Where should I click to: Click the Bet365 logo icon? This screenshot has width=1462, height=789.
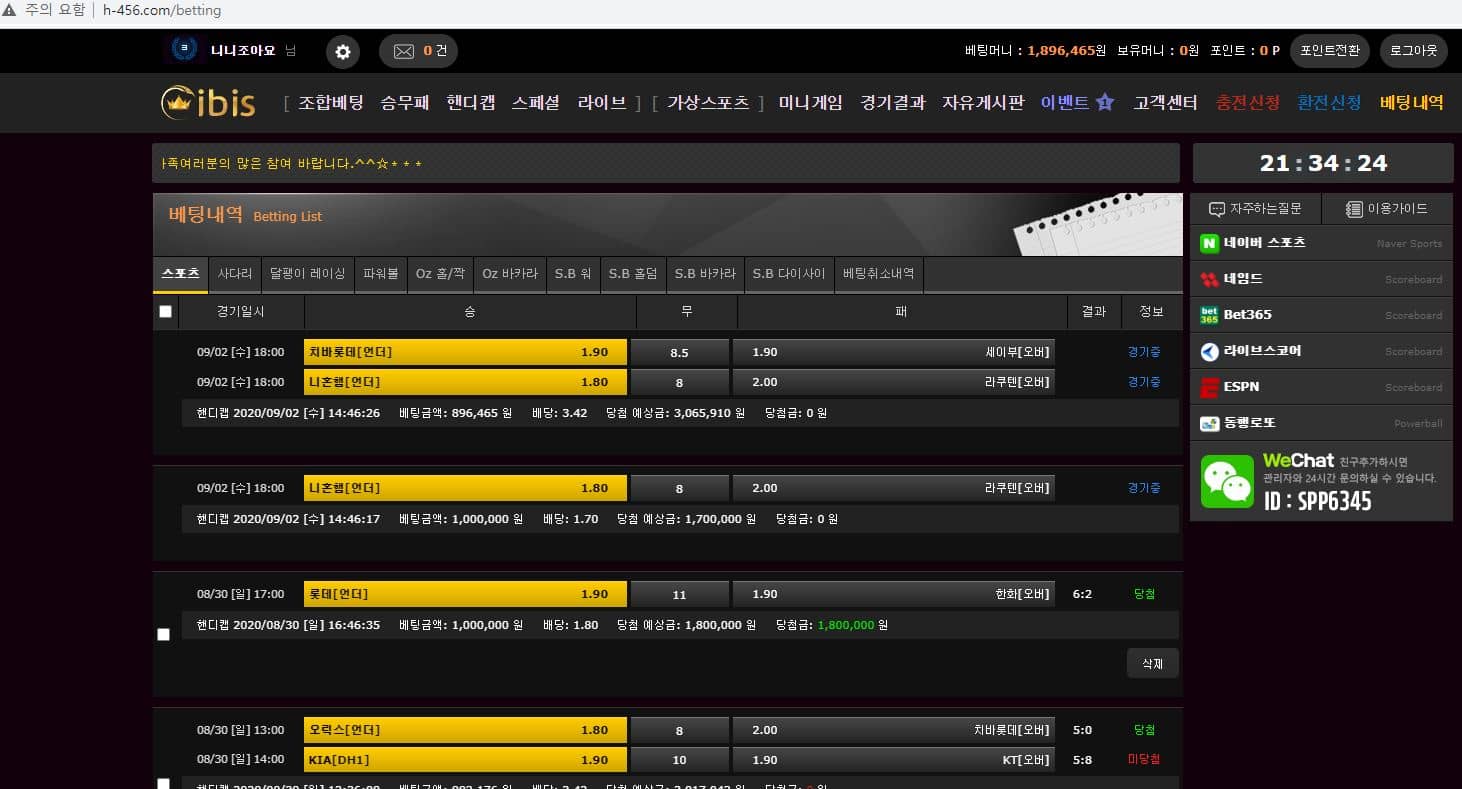(x=1210, y=315)
